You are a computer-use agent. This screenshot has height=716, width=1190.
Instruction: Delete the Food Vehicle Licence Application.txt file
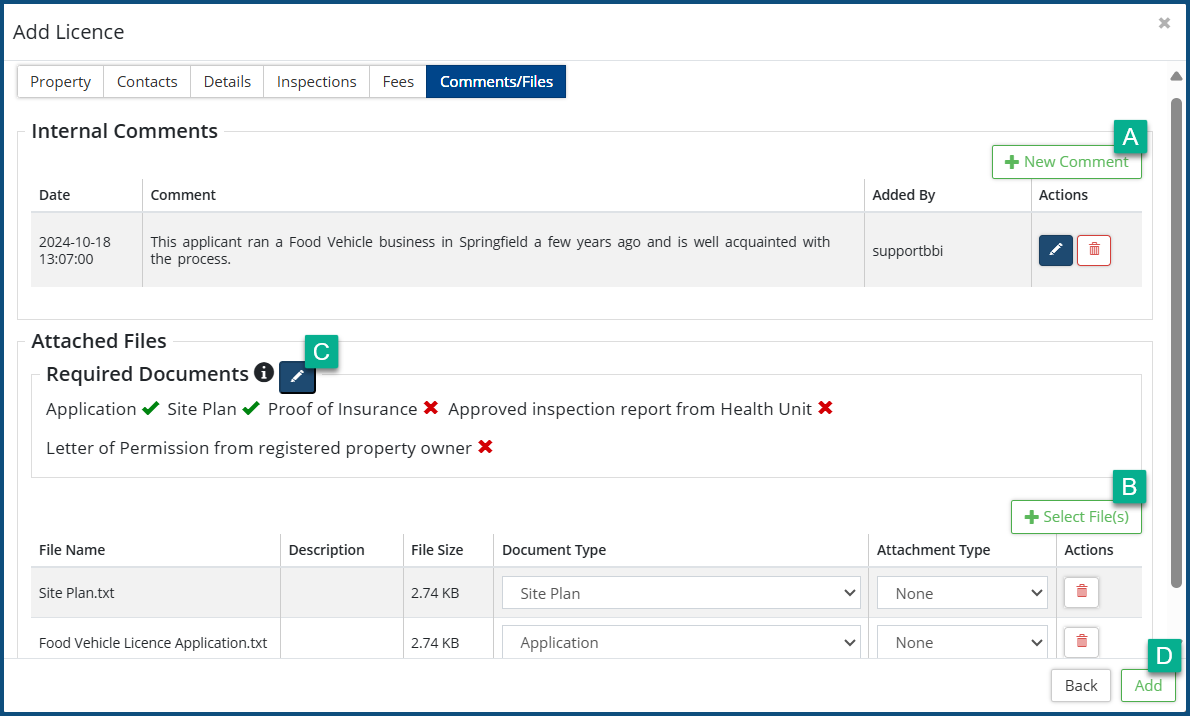tap(1081, 642)
